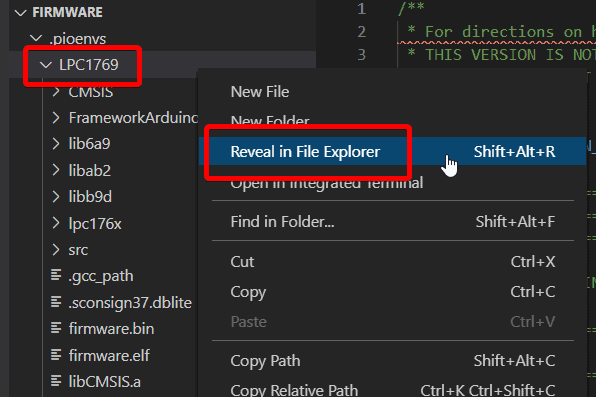
Task: Expand the FrameworkArduino folder chevron
Action: click(x=56, y=118)
